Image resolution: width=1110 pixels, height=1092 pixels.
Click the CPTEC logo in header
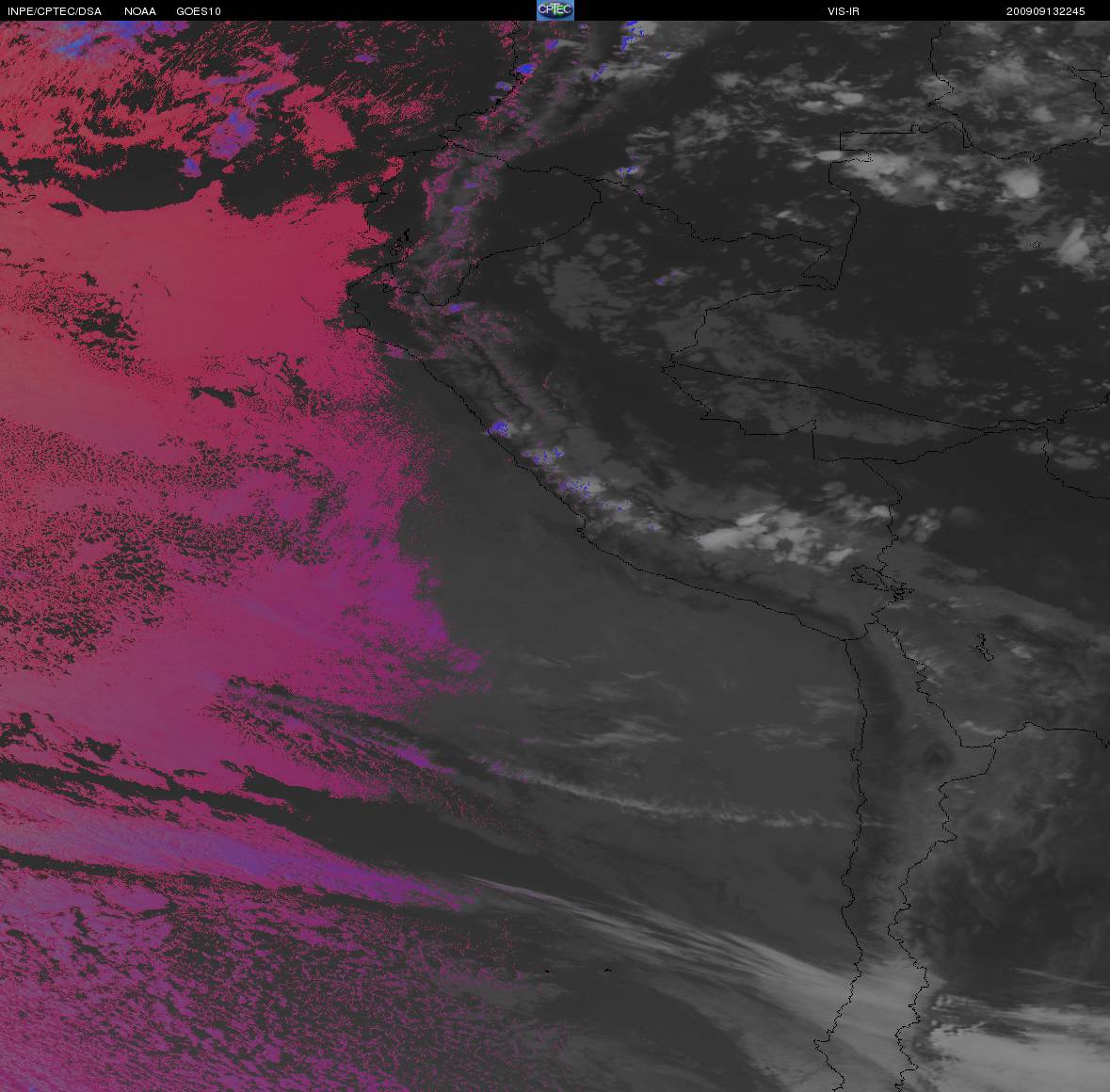[555, 10]
